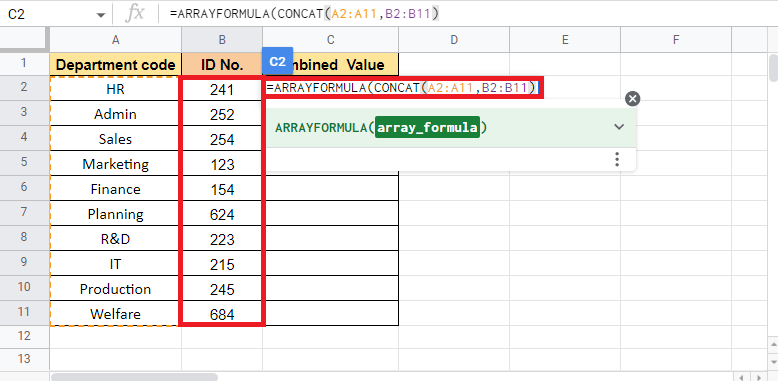Viewport: 778px width, 381px height.
Task: Select column B header
Action: tap(222, 40)
